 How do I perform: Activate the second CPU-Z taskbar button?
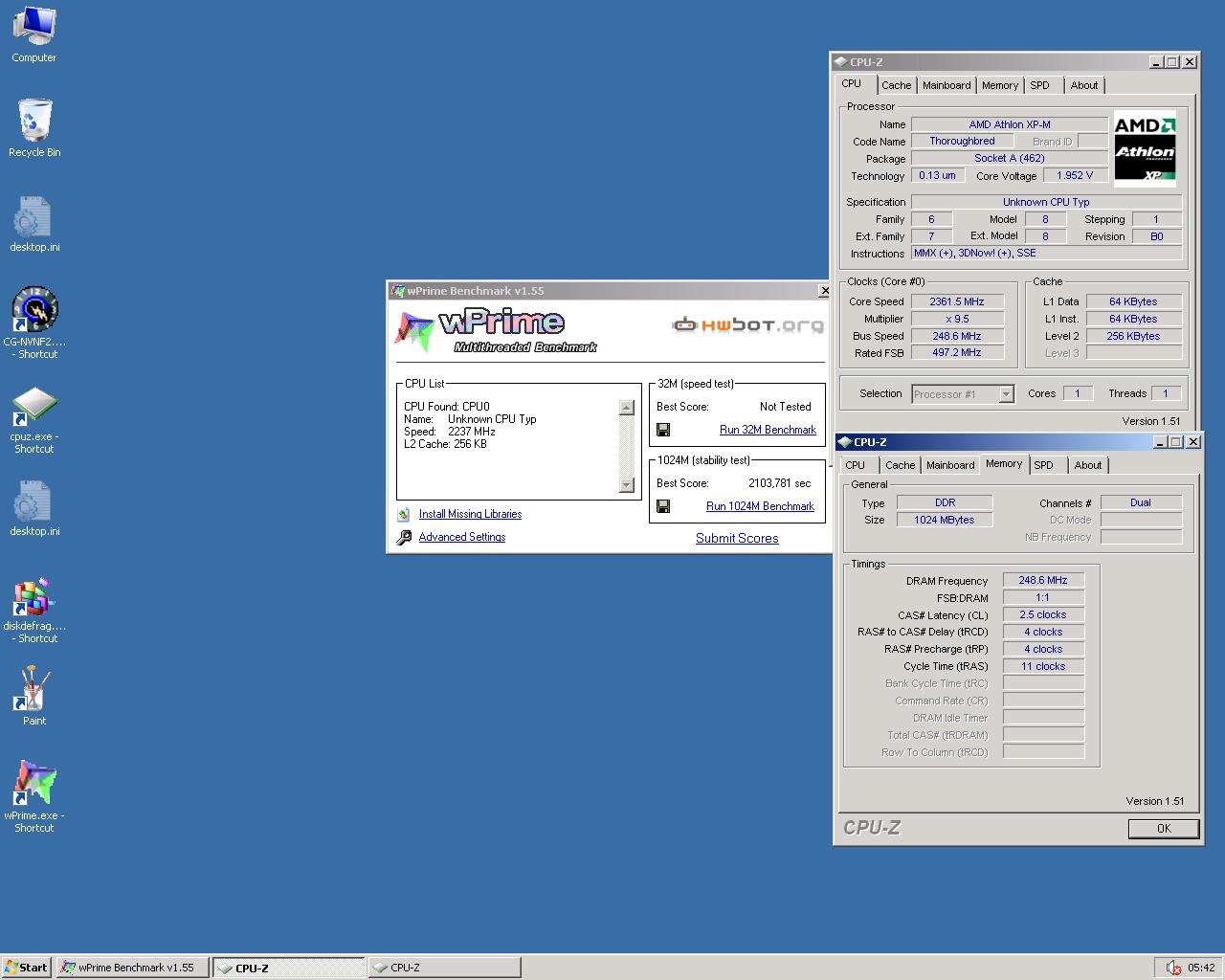(444, 968)
